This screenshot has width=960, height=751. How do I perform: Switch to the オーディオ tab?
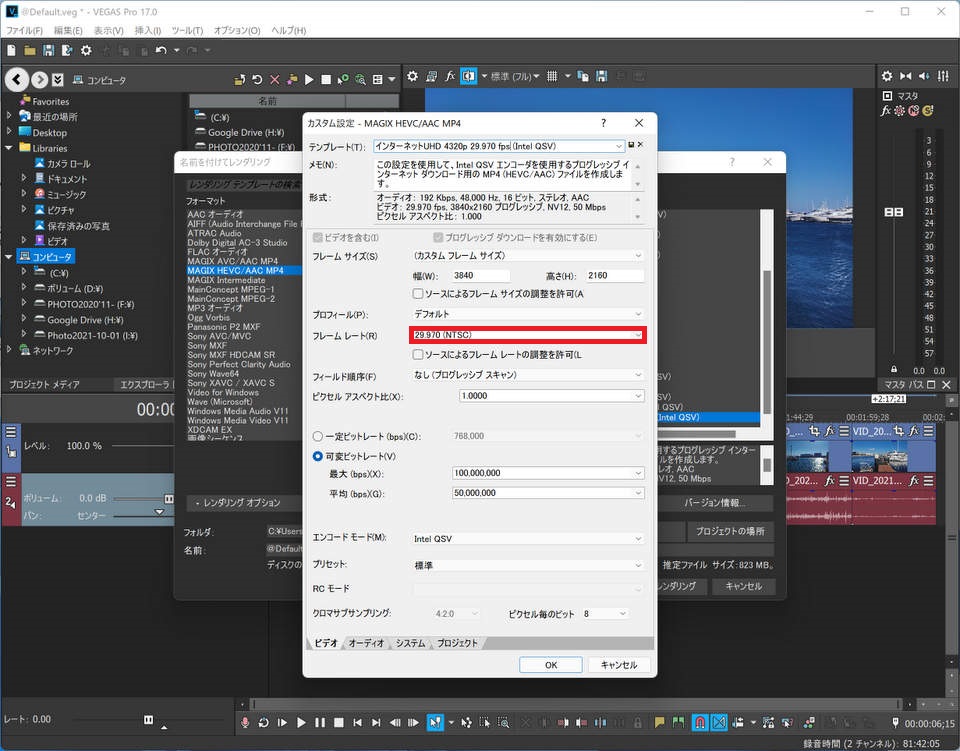(x=365, y=643)
